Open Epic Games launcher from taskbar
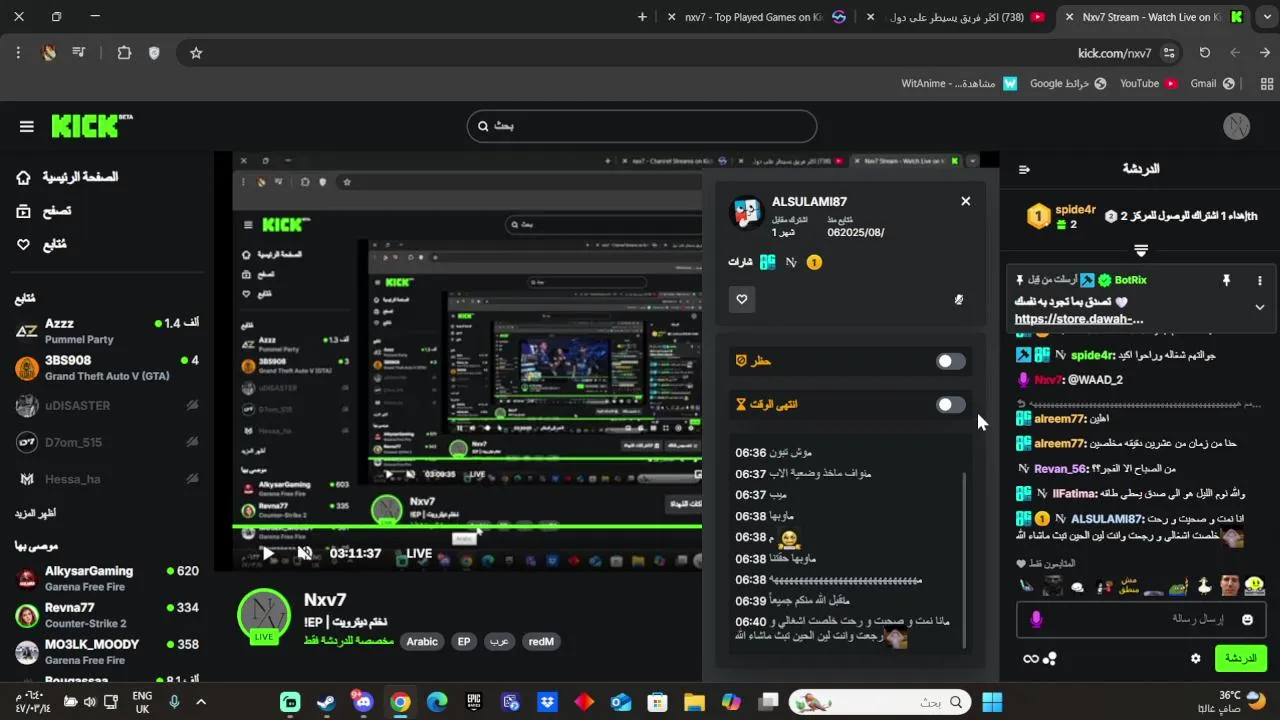 pos(474,702)
